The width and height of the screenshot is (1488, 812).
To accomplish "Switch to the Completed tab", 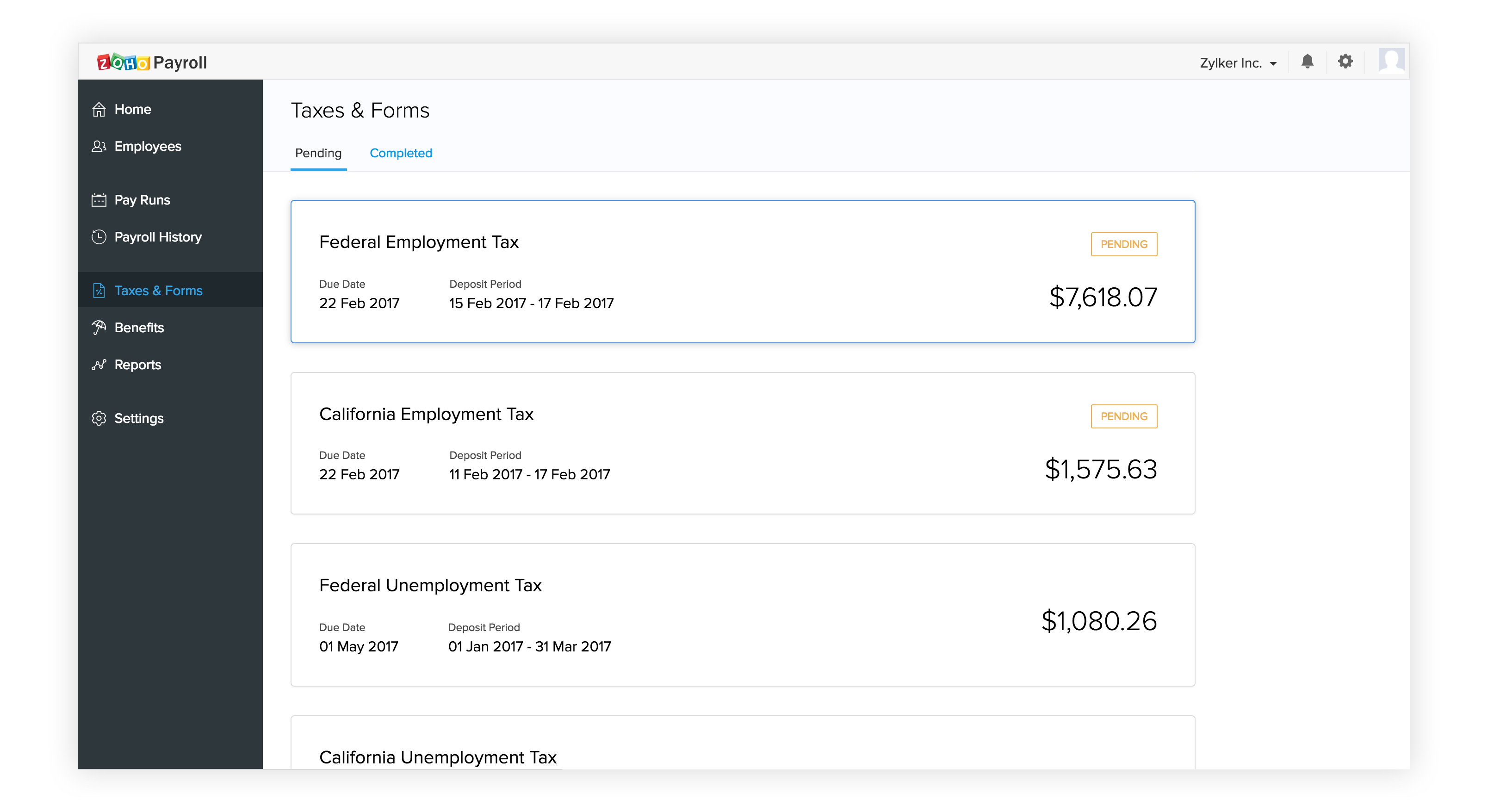I will tap(400, 153).
